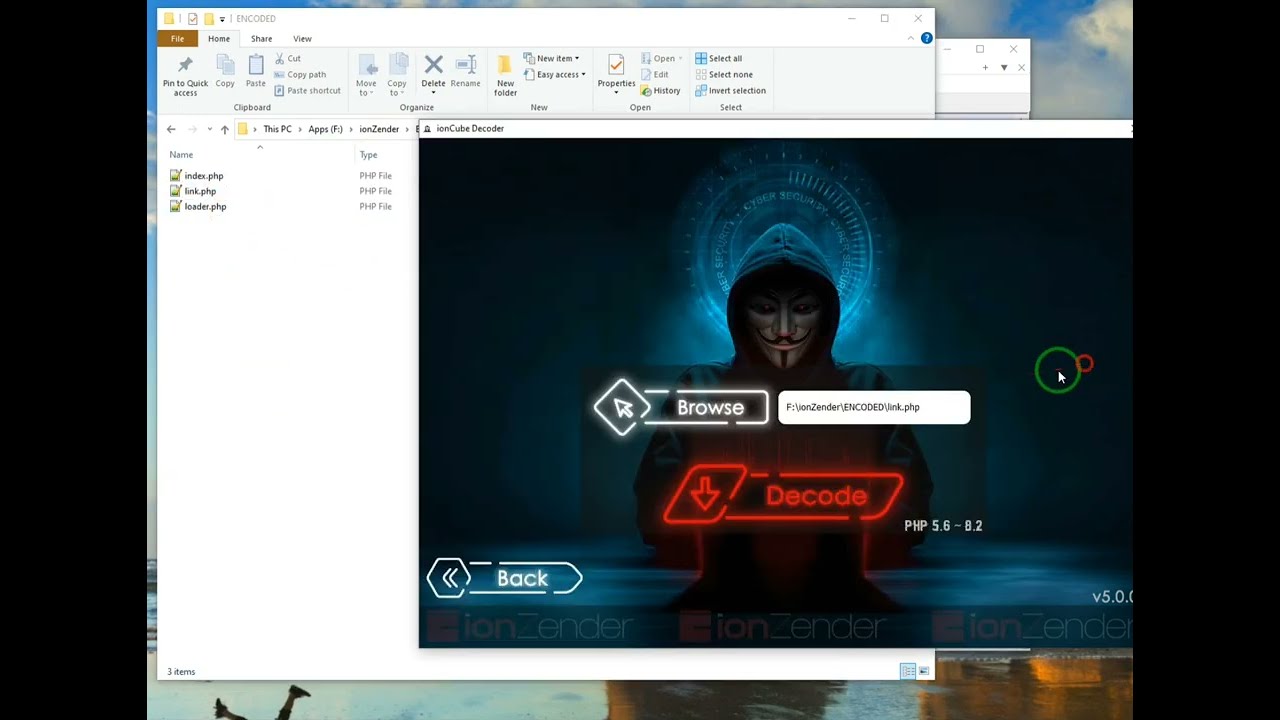The width and height of the screenshot is (1280, 720).
Task: Switch to the Share ribbon tab
Action: tap(261, 39)
